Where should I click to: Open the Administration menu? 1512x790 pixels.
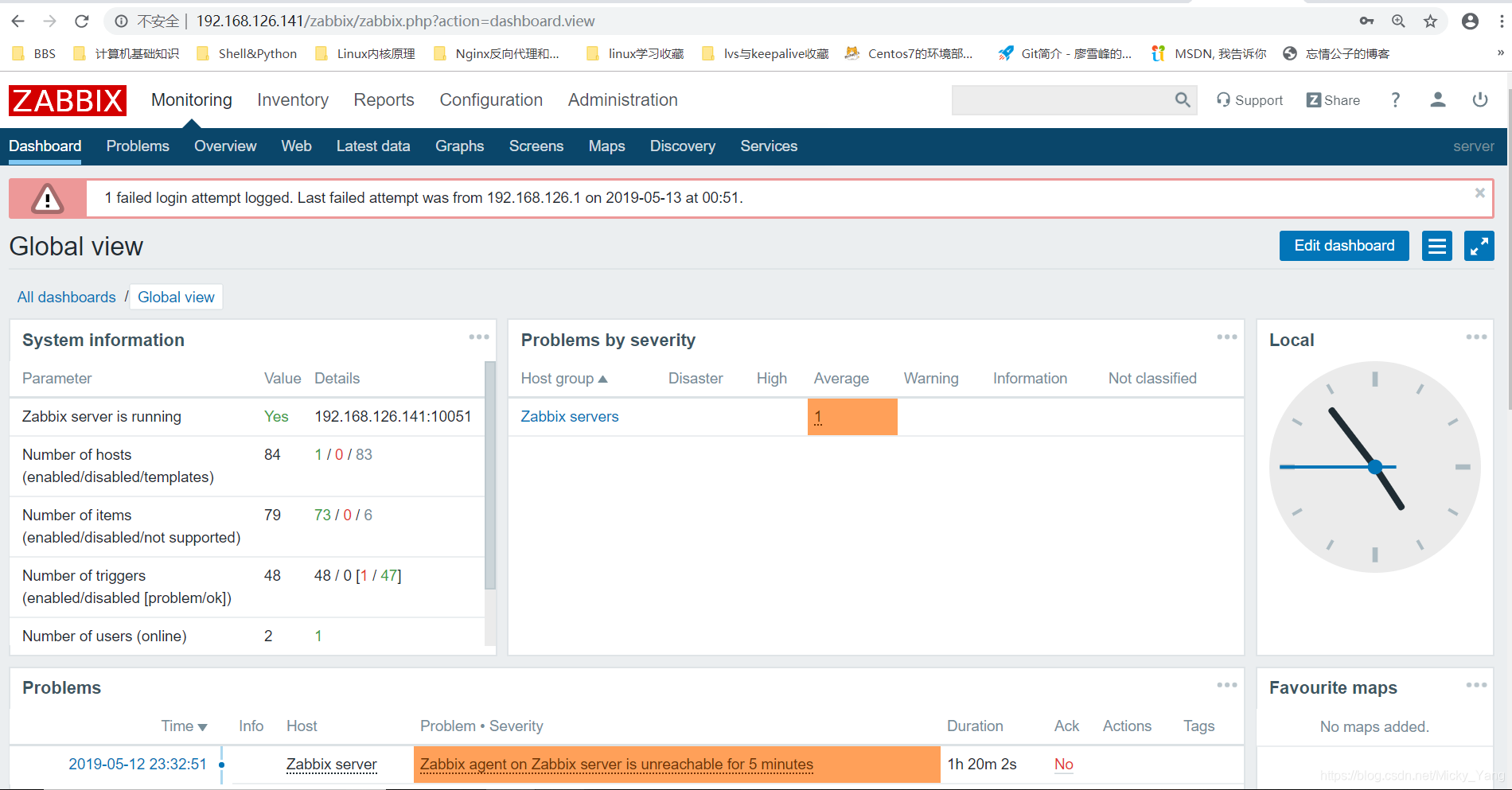pyautogui.click(x=623, y=100)
